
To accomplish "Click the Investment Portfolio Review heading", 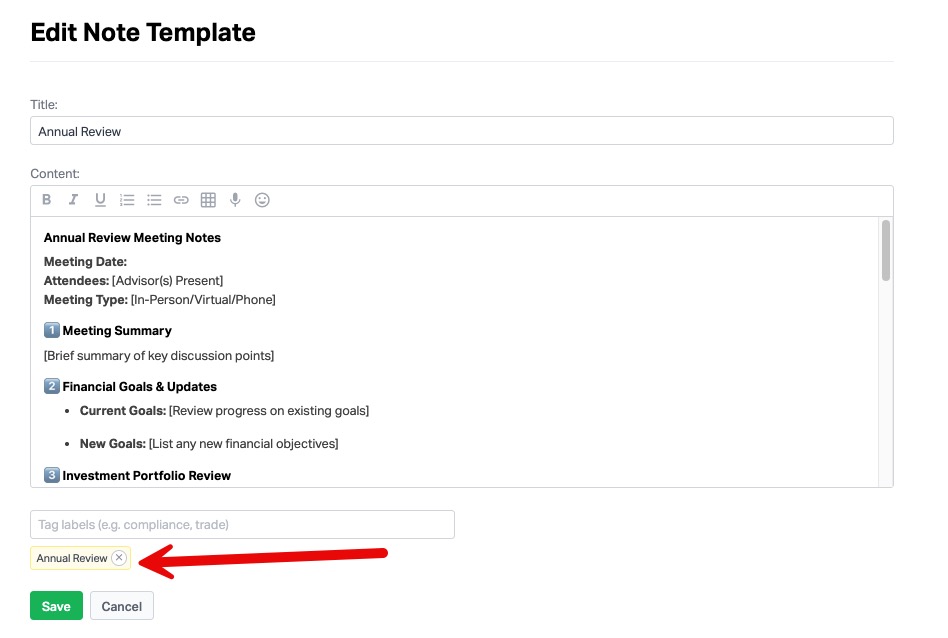I will (x=146, y=476).
